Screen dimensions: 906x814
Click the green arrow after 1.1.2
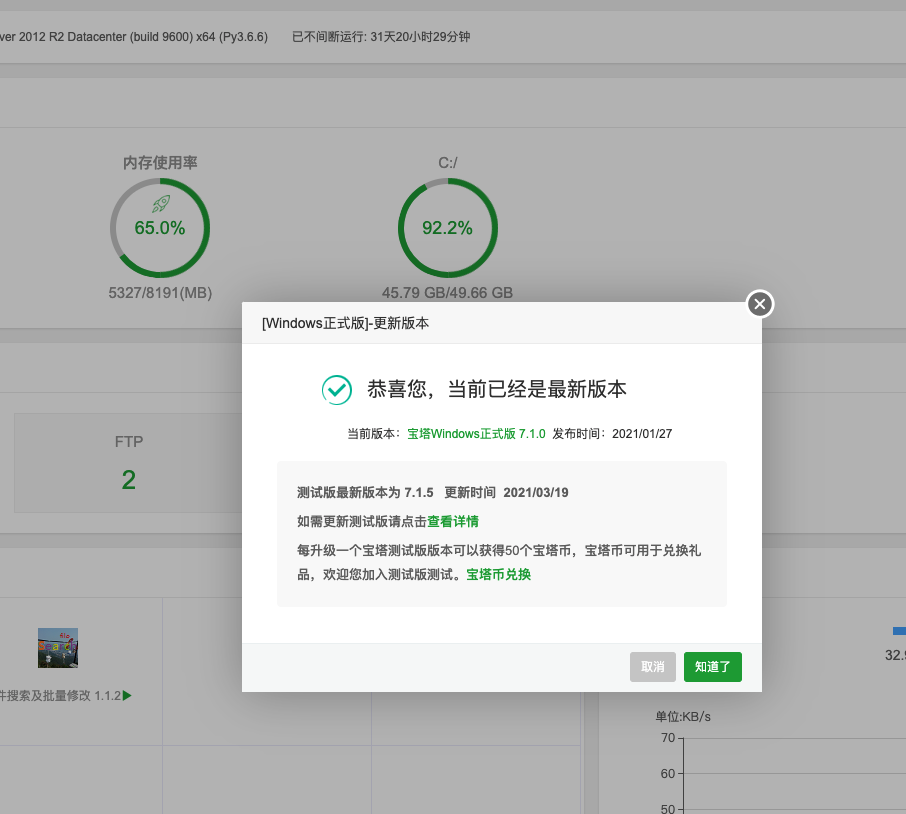click(x=127, y=696)
